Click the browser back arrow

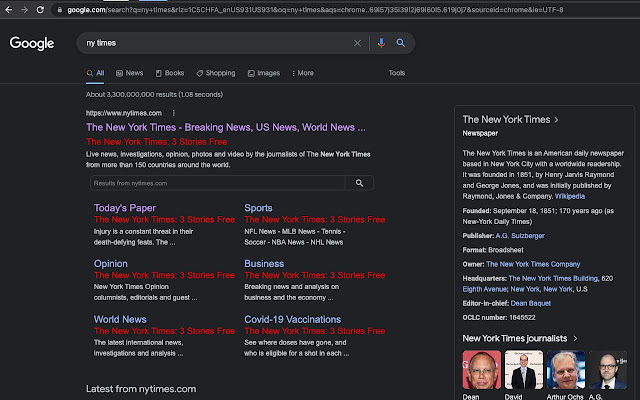click(x=9, y=9)
